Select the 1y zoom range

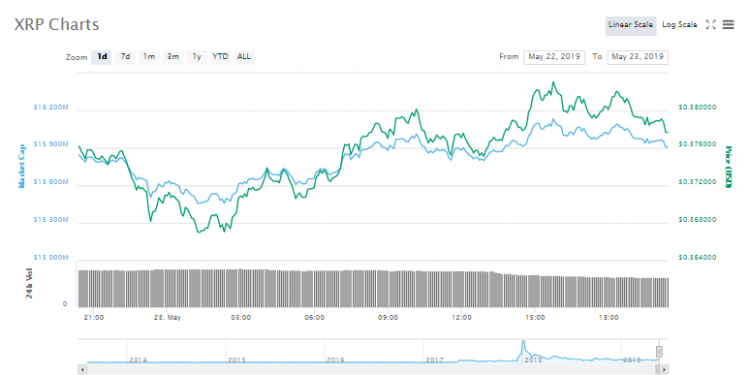(197, 57)
